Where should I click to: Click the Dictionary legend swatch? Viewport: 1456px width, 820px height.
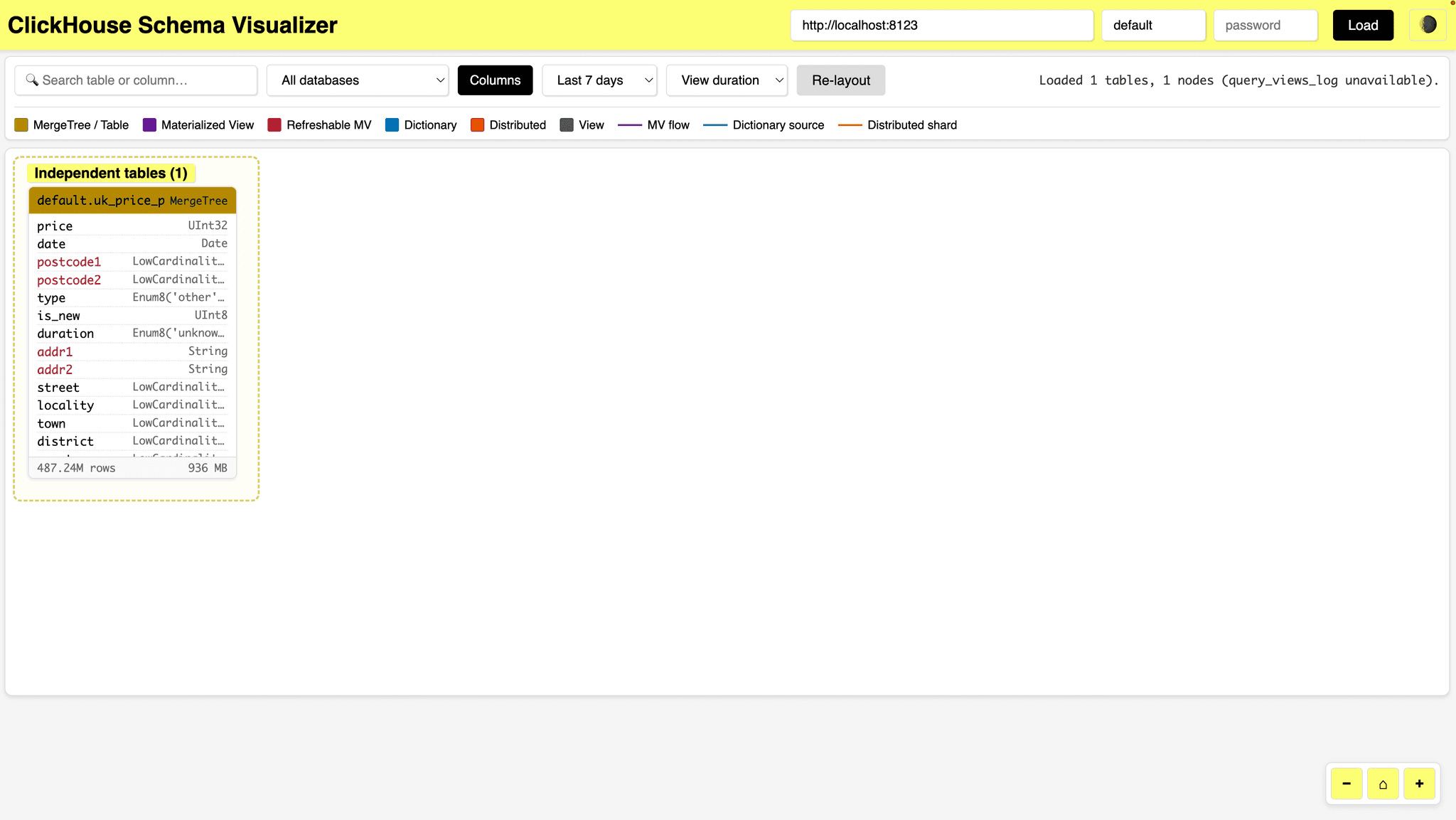pyautogui.click(x=392, y=125)
